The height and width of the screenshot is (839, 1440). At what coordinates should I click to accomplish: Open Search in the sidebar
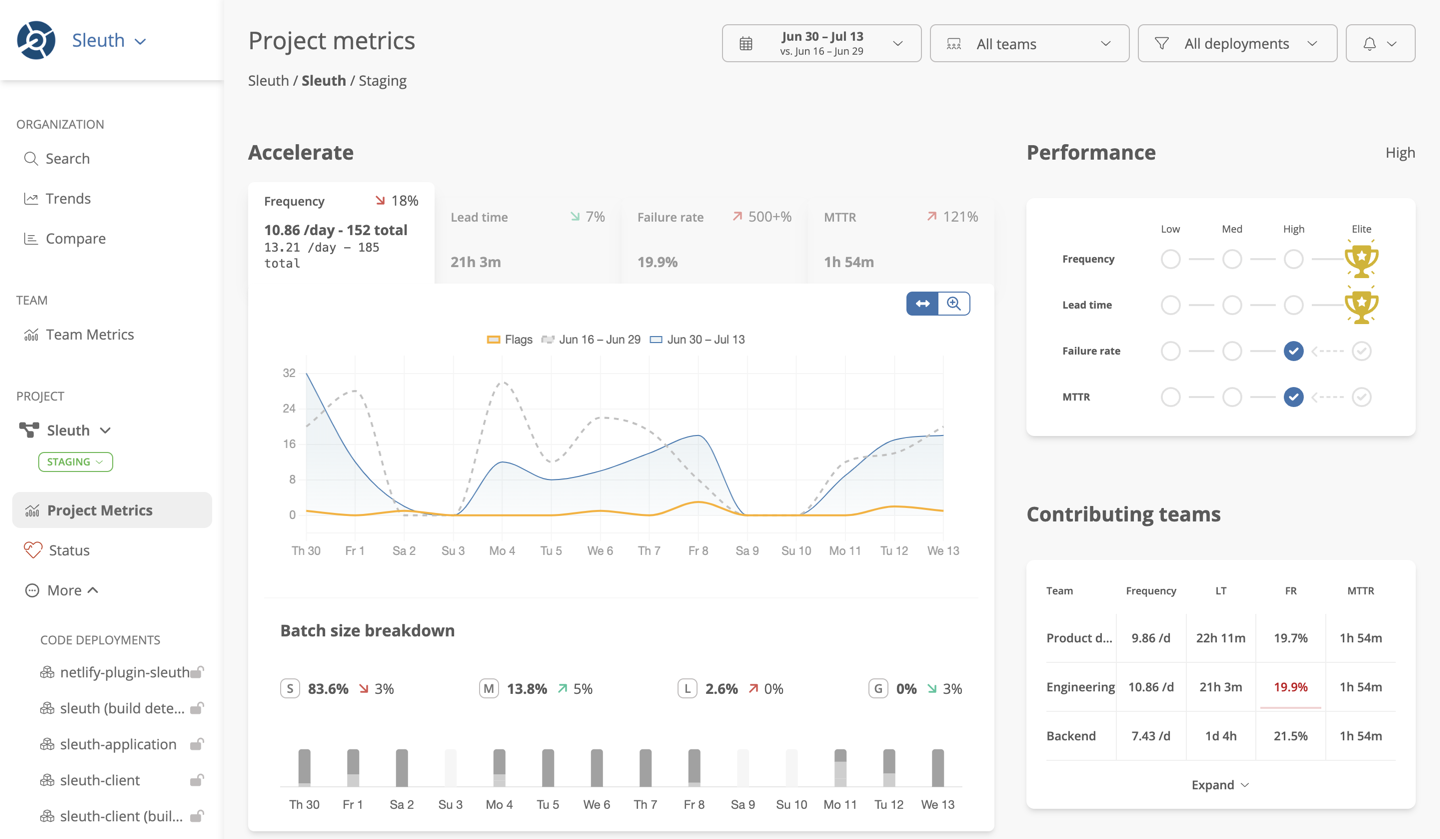pyautogui.click(x=57, y=158)
